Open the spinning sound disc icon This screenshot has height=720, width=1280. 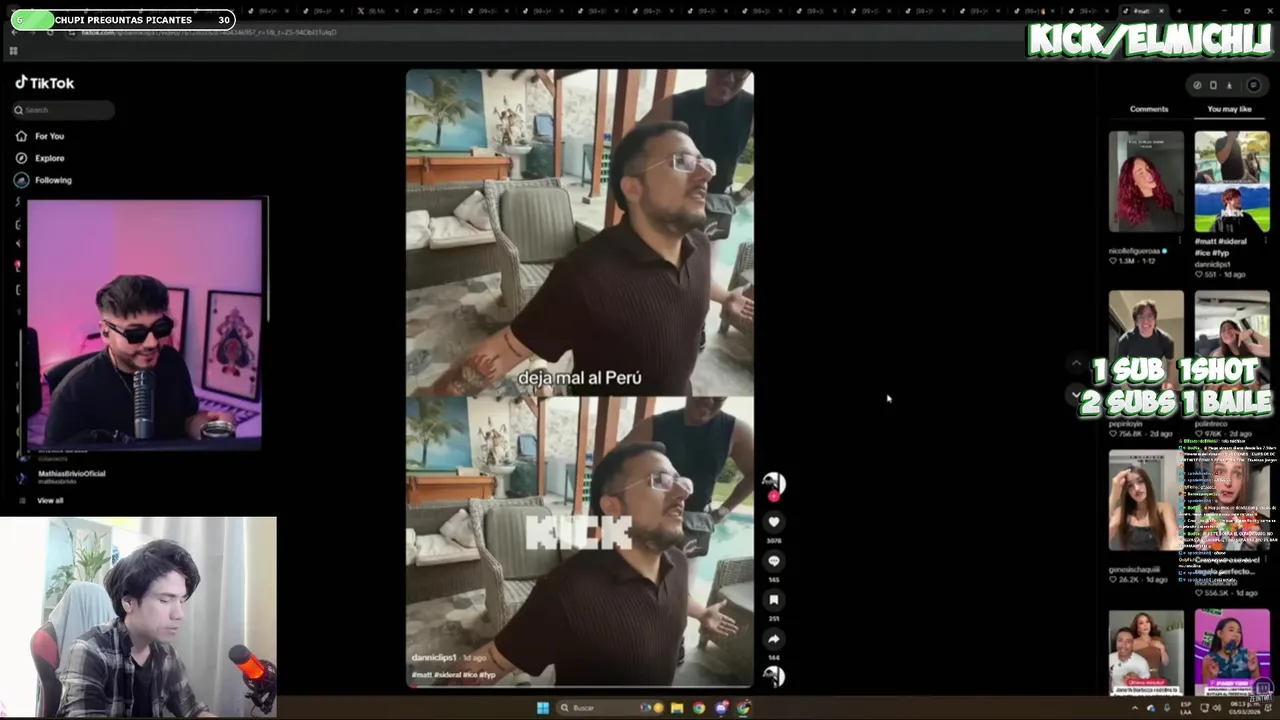click(x=773, y=676)
